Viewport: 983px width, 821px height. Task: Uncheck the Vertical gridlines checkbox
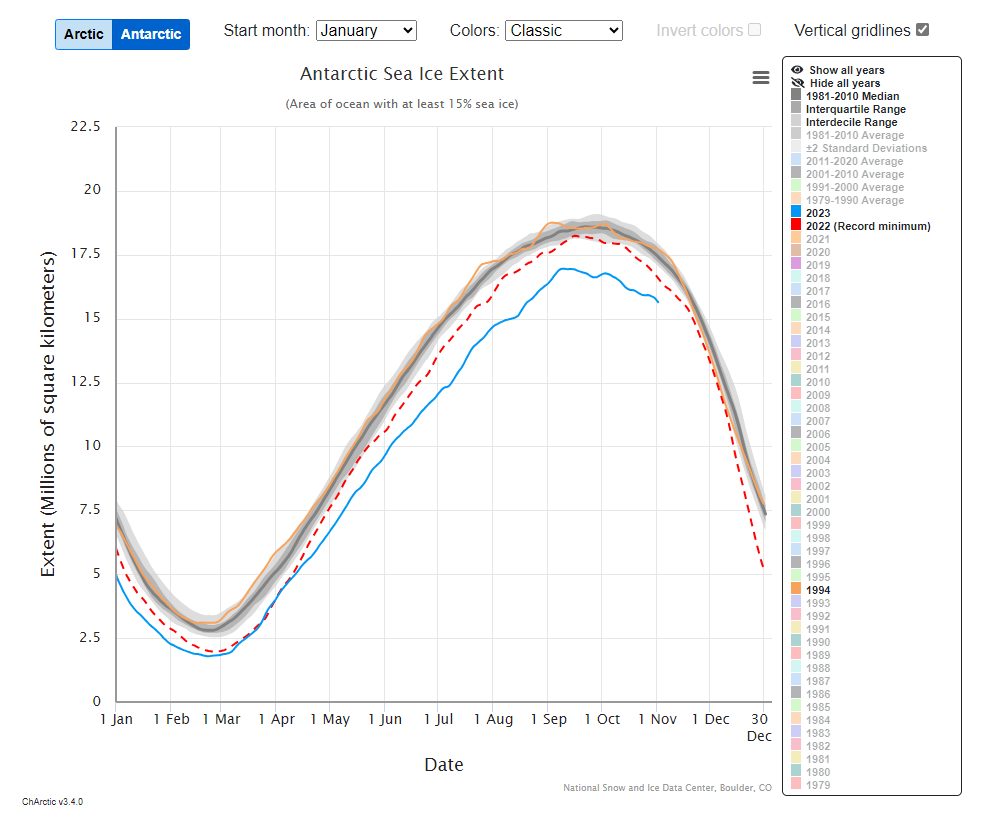coord(922,30)
